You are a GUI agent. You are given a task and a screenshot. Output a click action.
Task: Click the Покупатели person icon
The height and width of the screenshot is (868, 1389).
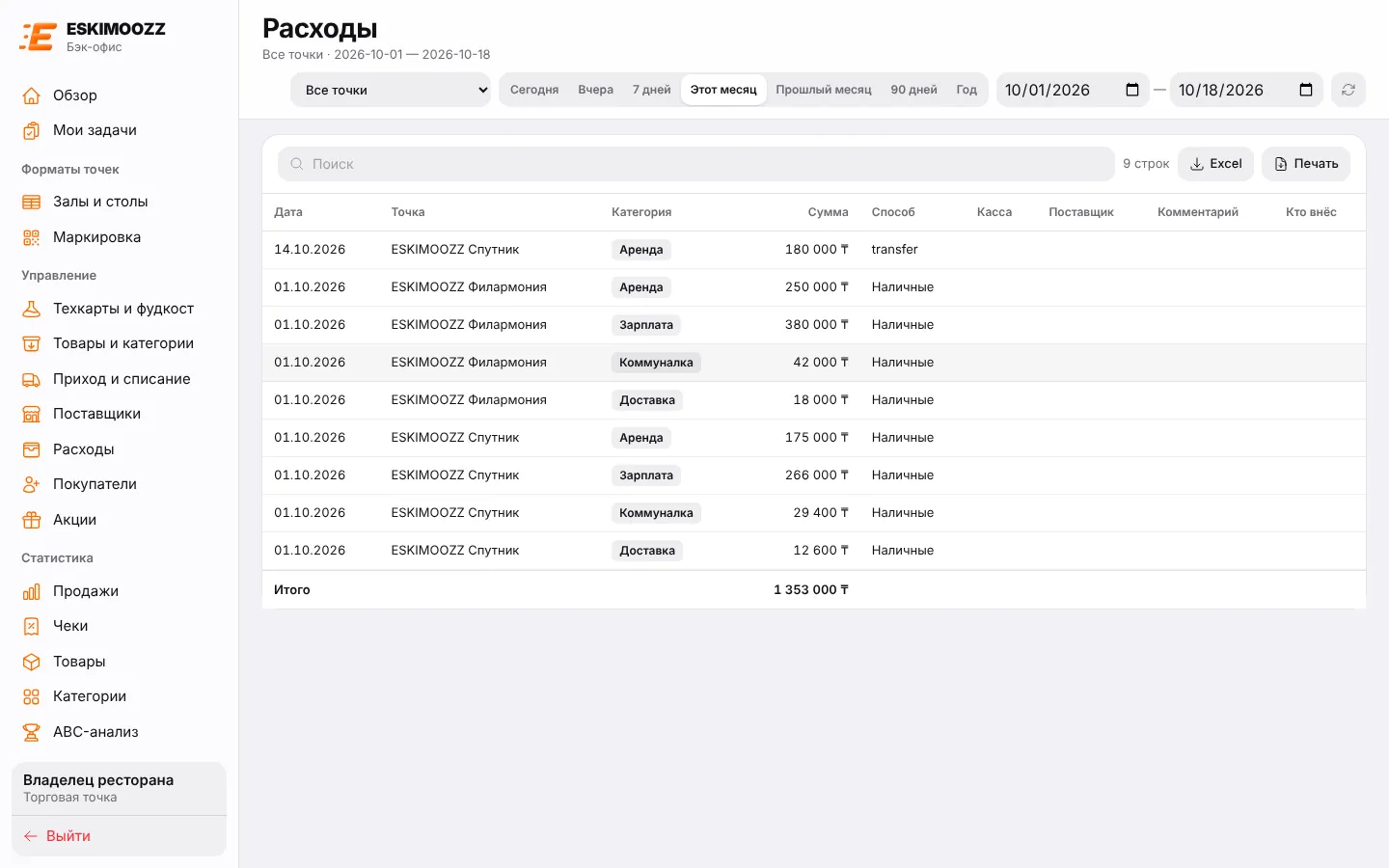coord(32,484)
